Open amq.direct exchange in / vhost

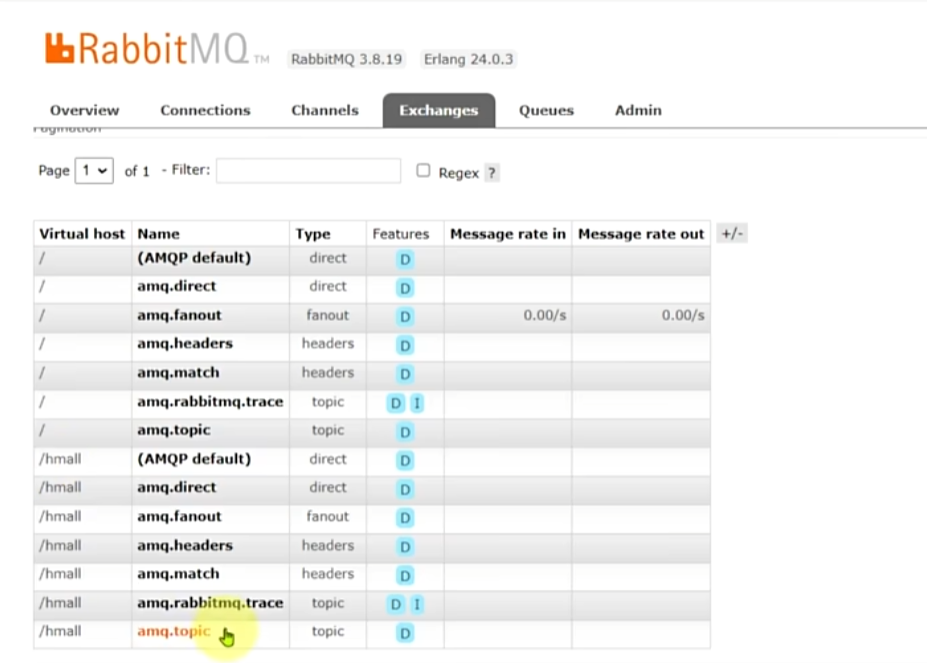[x=177, y=286]
